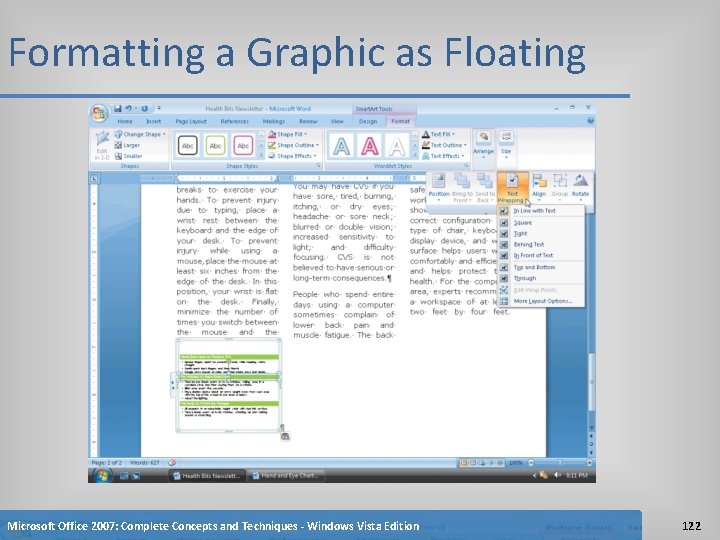Switch to SmartArt Design tab
Screen dimensions: 720x540
point(368,121)
